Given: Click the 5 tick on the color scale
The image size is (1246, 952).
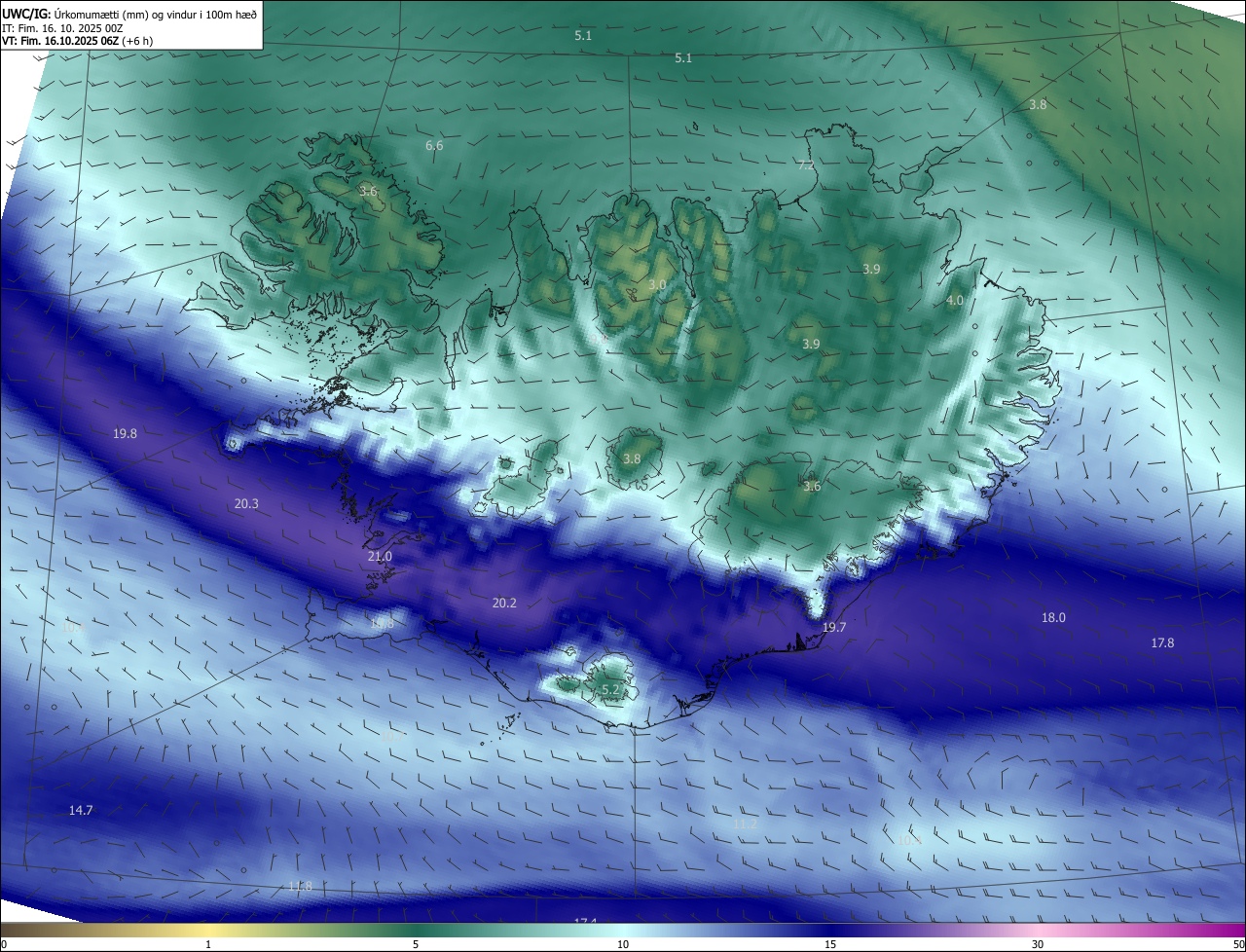Looking at the screenshot, I should click(x=416, y=944).
